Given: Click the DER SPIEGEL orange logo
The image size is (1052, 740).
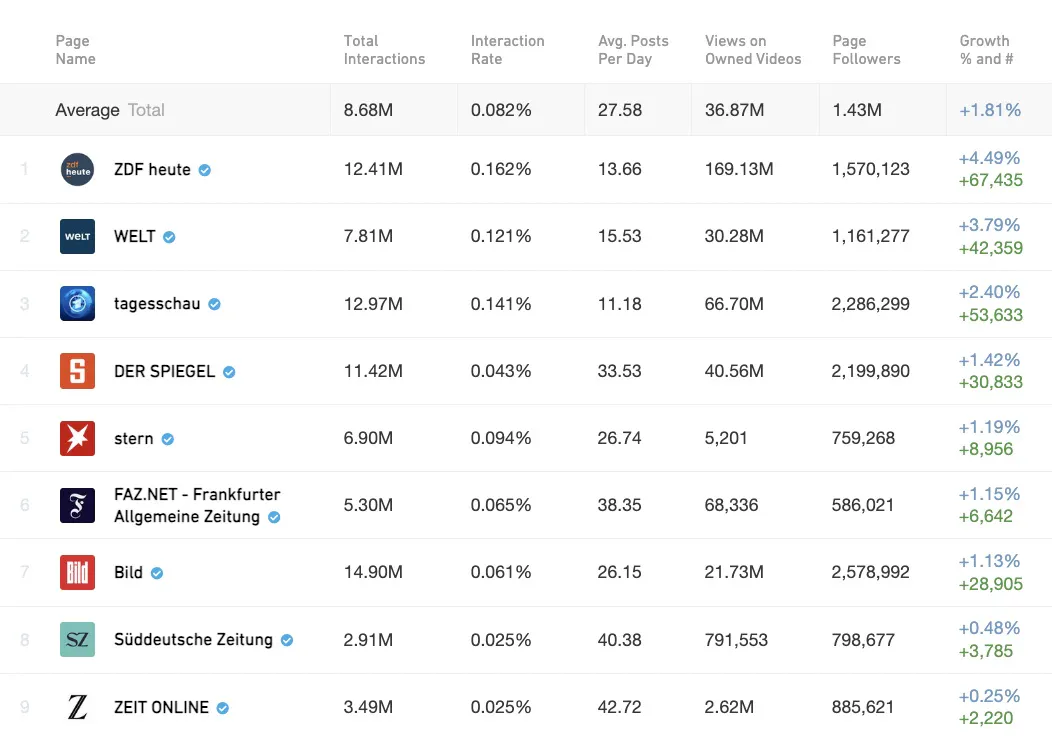Looking at the screenshot, I should (x=77, y=371).
